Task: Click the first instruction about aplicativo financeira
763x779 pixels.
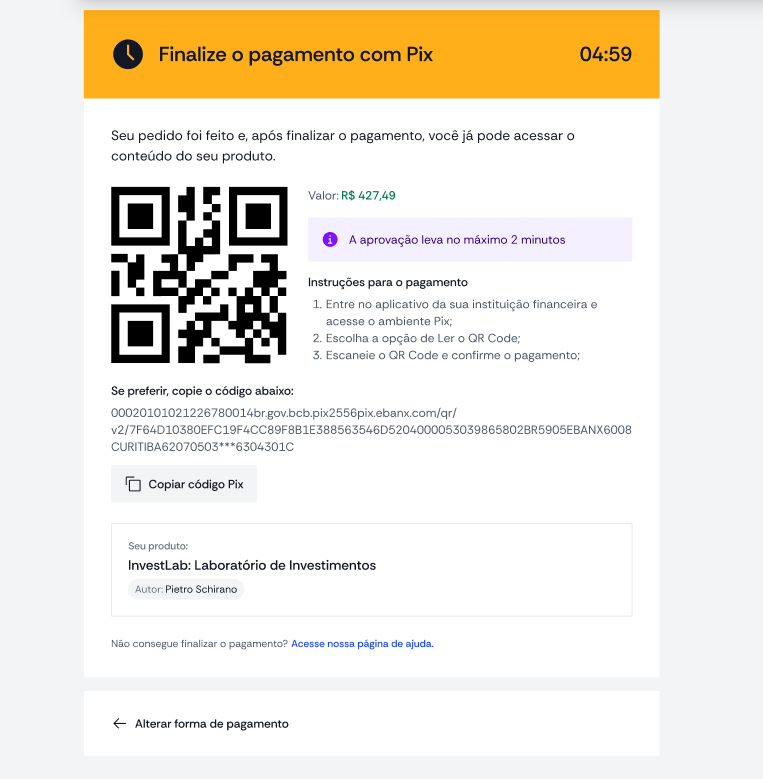Action: (455, 312)
